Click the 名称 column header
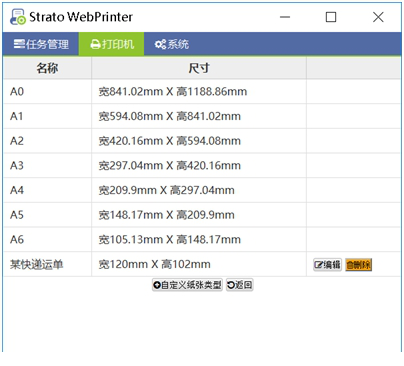This screenshot has height=366, width=404. pos(47,68)
